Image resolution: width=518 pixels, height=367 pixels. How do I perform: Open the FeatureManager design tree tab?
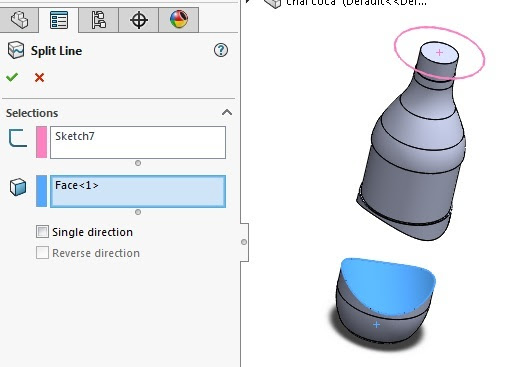click(x=19, y=20)
